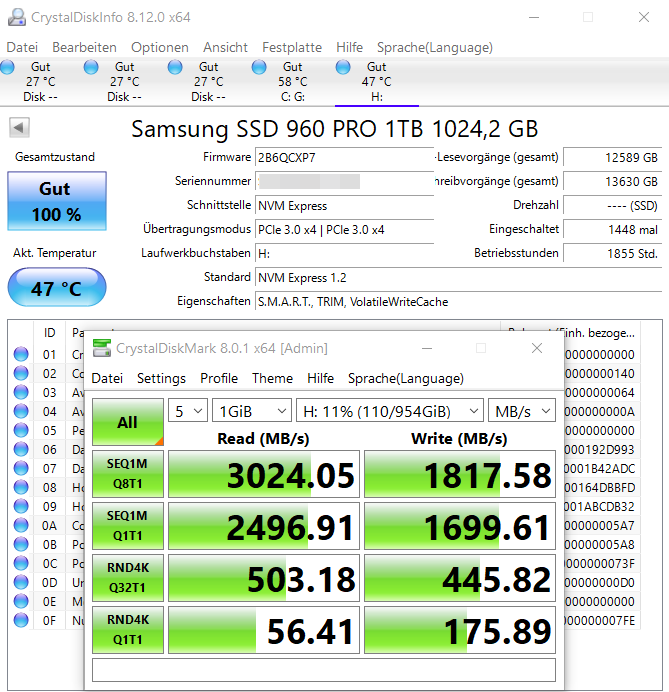Click the status orb for SMART attribute 0F
Viewport: 669px width, 692px height.
point(21,620)
